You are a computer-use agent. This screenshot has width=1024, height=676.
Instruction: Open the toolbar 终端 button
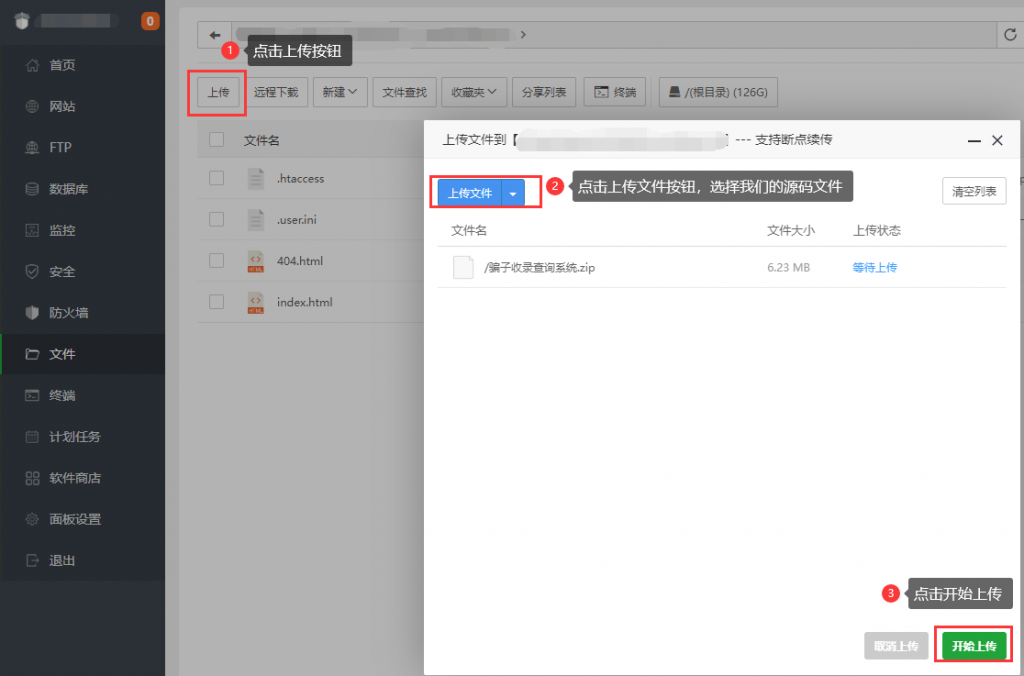615,92
